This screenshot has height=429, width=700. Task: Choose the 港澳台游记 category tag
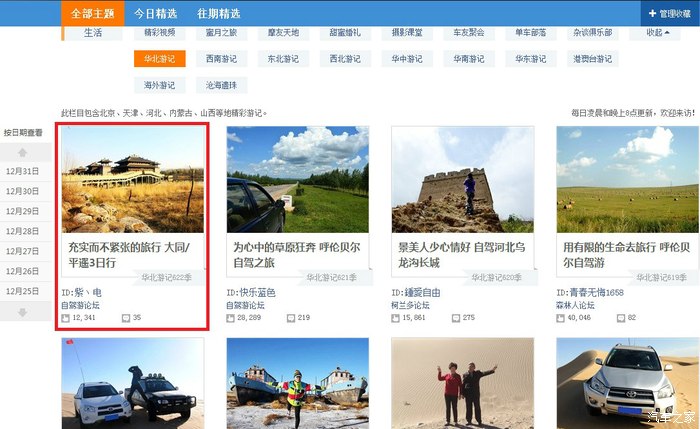(592, 59)
